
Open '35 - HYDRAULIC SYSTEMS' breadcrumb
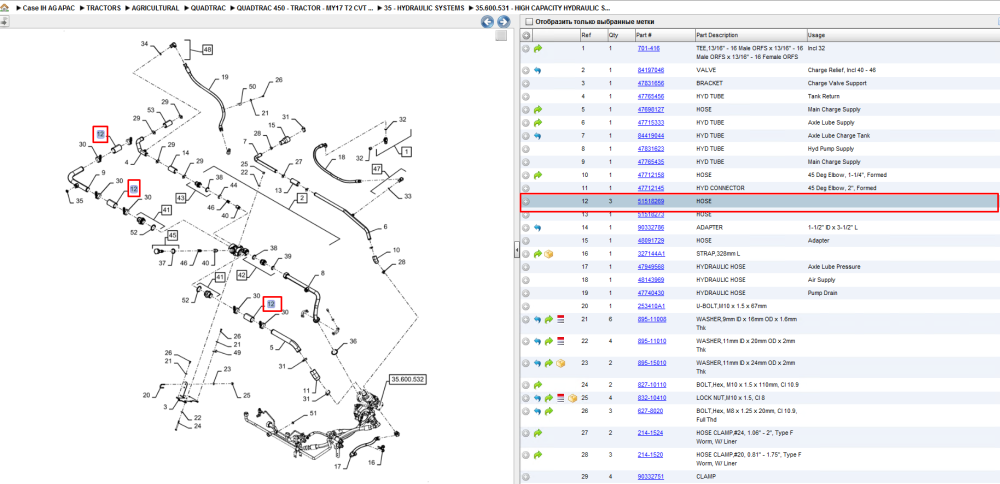[422, 8]
